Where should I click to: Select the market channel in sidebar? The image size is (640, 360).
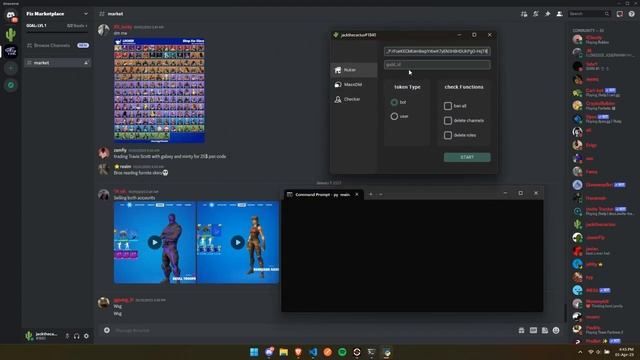pyautogui.click(x=58, y=63)
